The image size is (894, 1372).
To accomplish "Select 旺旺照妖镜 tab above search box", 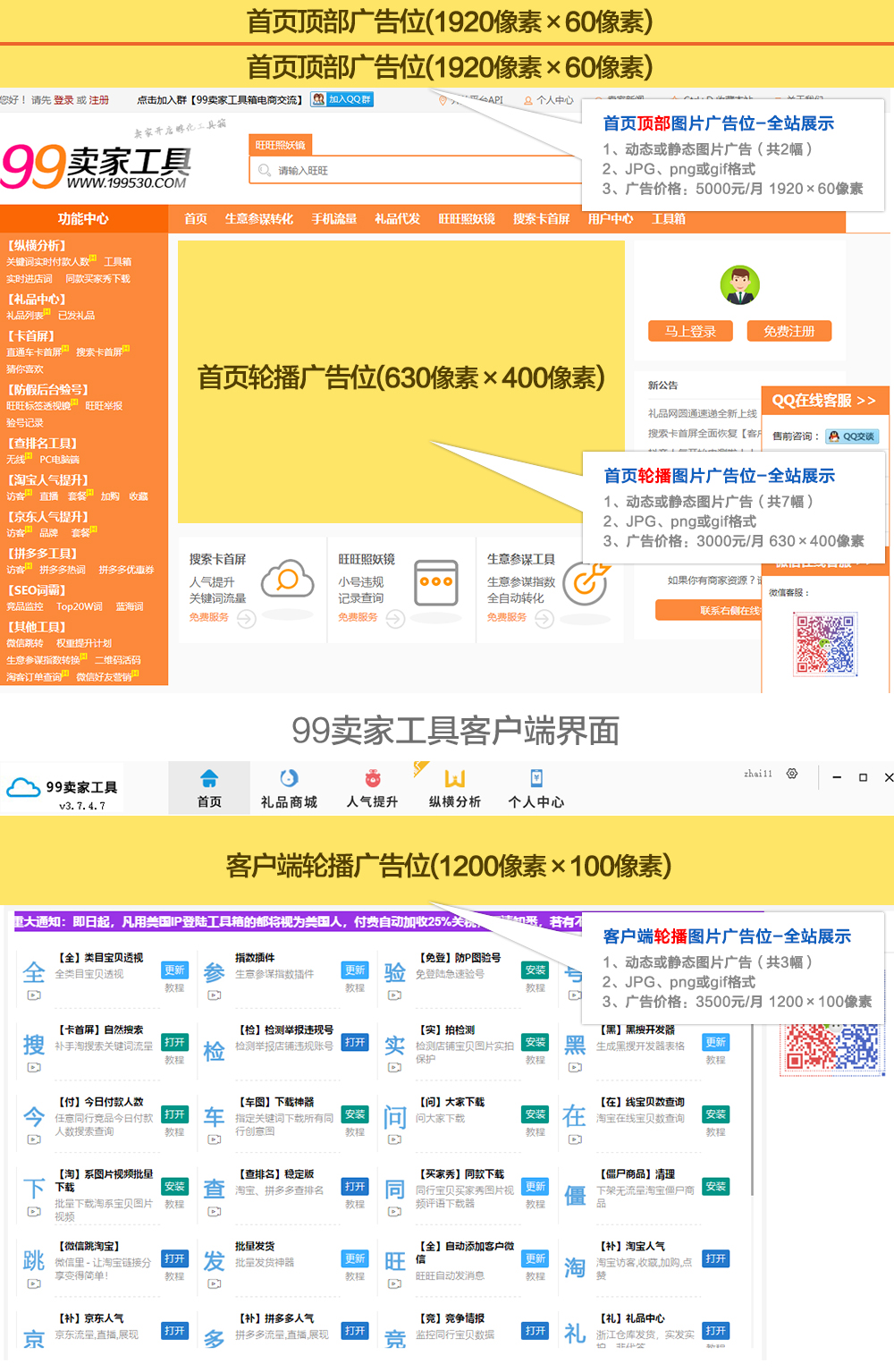I will pos(281,145).
